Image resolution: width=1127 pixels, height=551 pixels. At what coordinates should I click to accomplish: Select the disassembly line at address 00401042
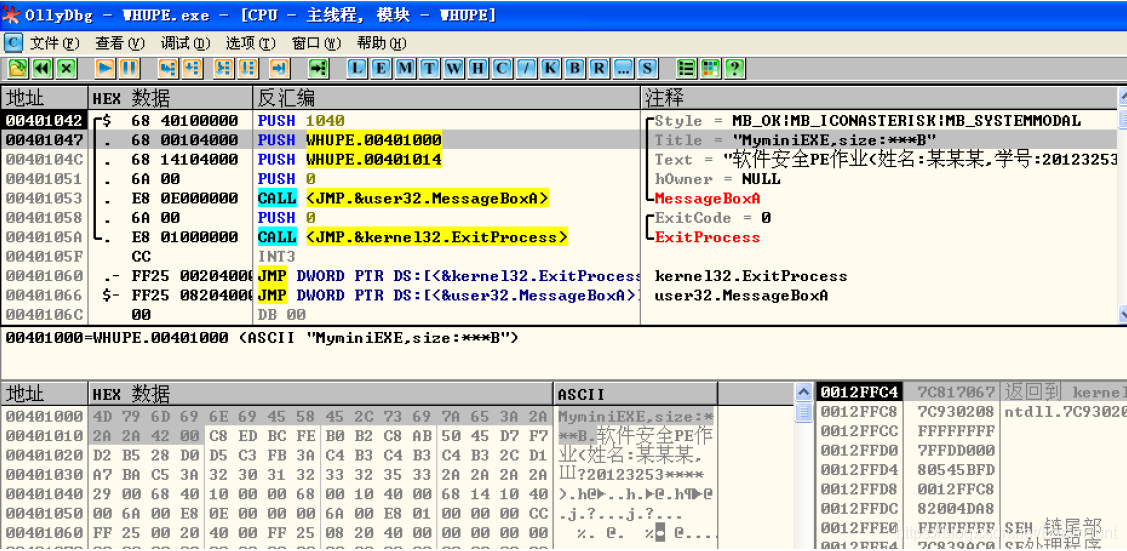559,120
